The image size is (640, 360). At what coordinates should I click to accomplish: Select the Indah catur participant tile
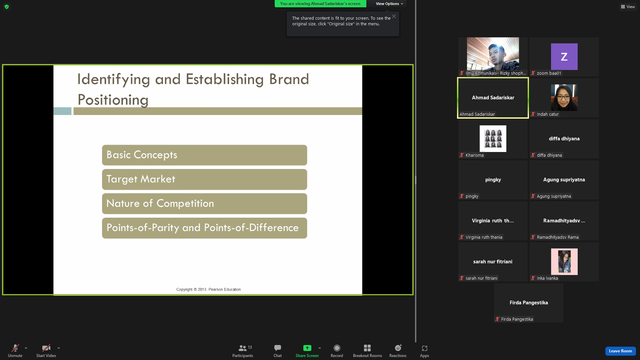[x=564, y=98]
